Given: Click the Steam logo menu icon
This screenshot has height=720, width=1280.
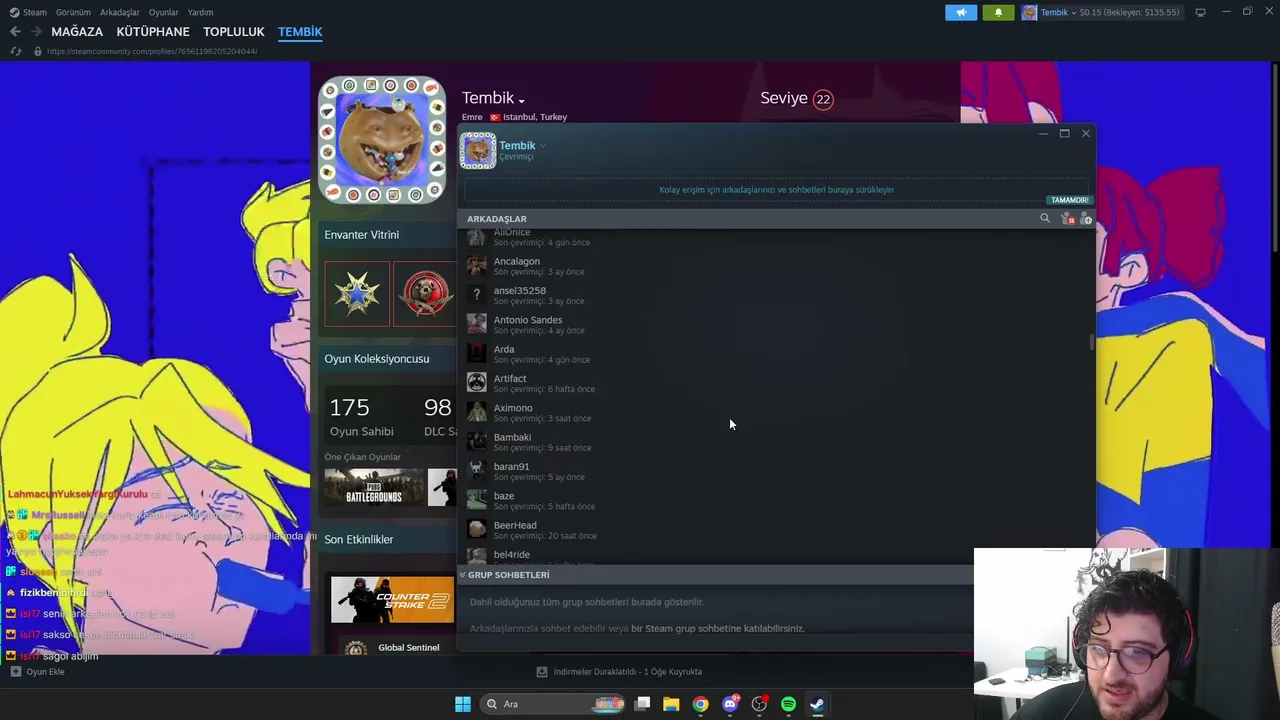Looking at the screenshot, I should coord(14,12).
